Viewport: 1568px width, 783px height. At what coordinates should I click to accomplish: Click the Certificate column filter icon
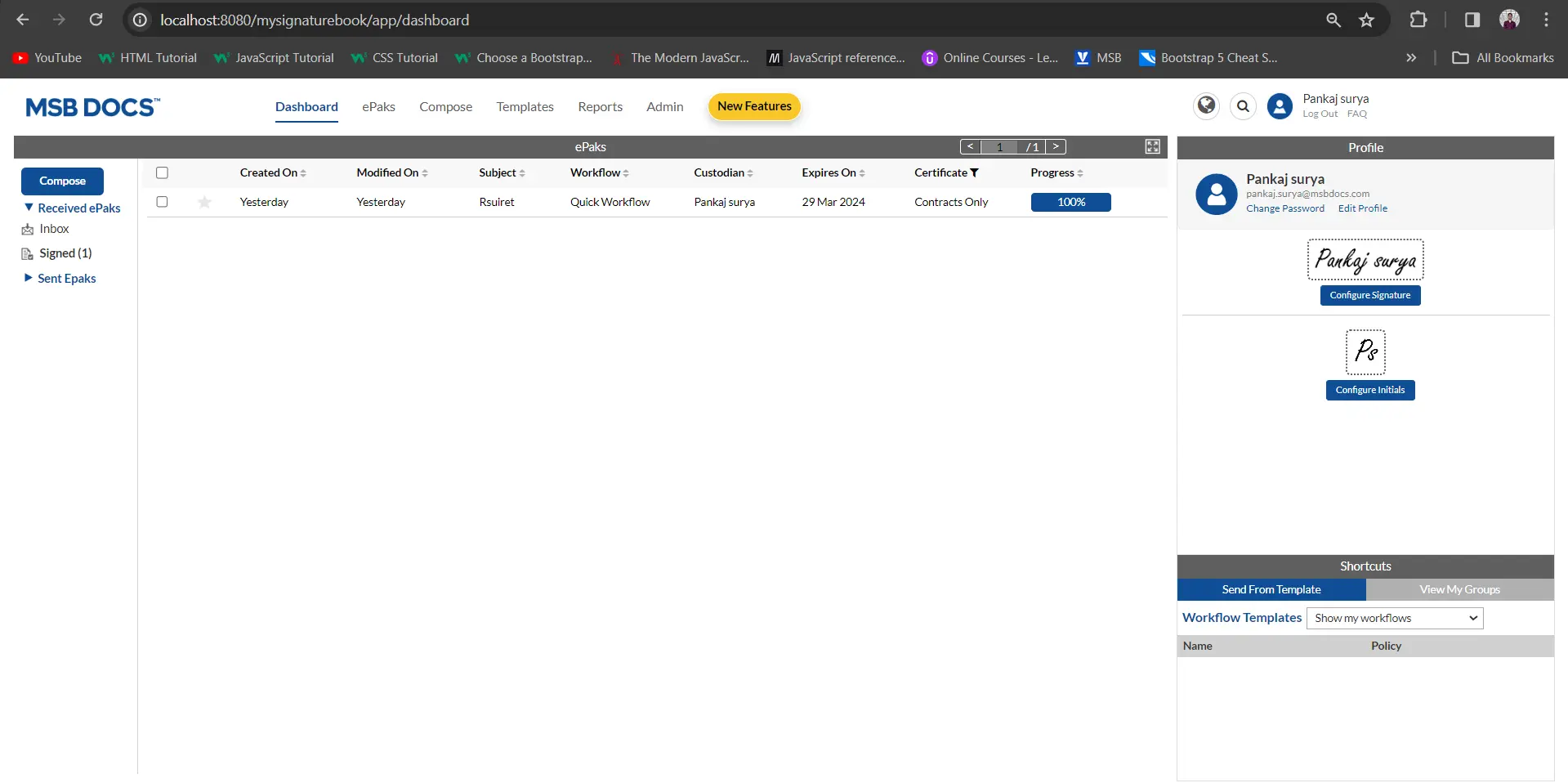point(974,172)
